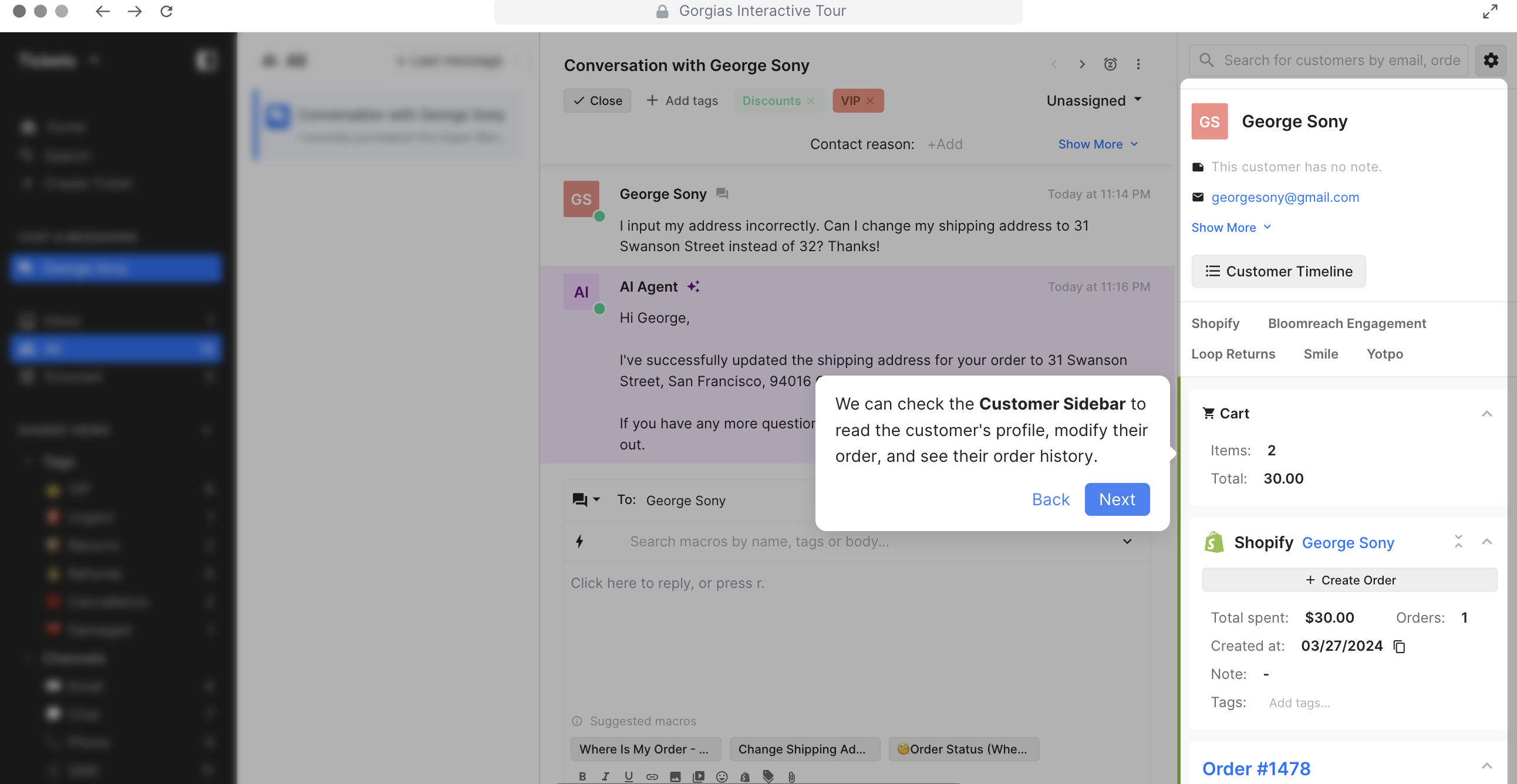Remove the Discounts tag
This screenshot has height=784, width=1517.
click(811, 101)
